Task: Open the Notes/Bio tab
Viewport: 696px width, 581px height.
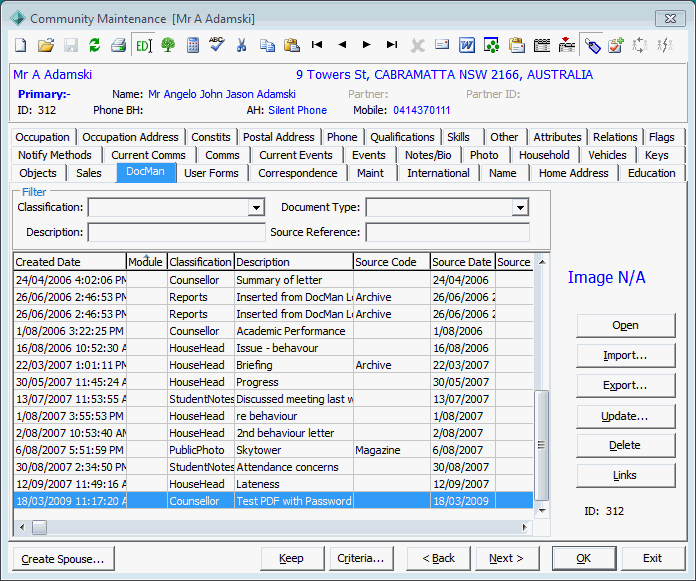Action: [428, 155]
